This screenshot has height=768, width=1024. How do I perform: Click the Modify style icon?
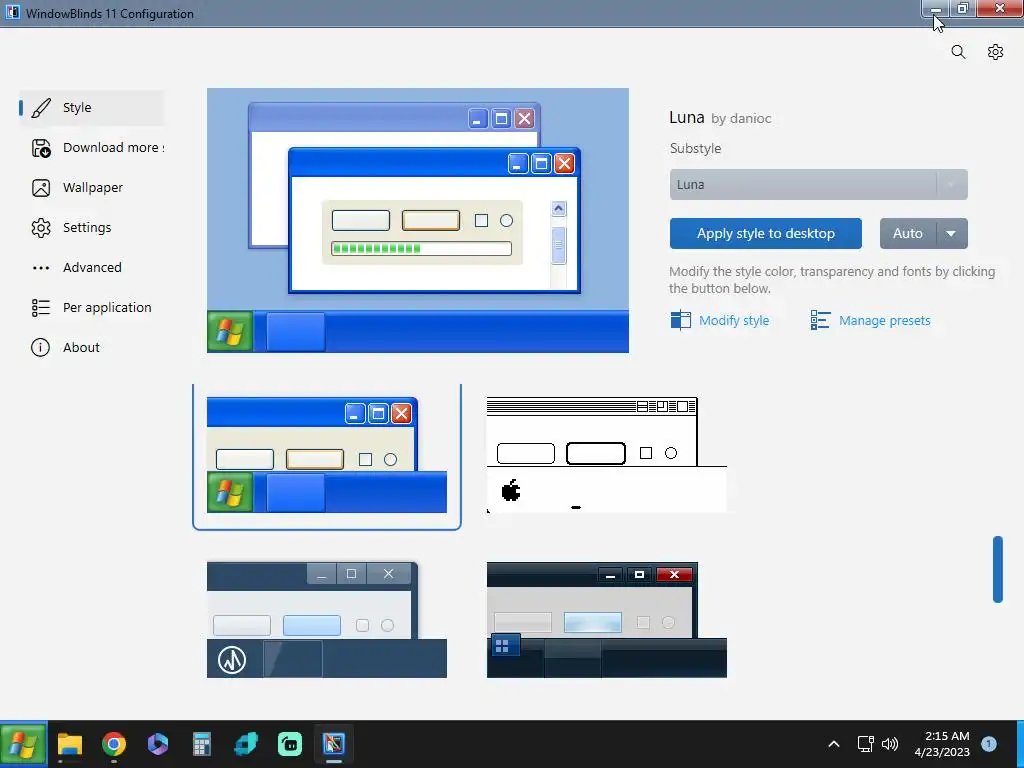[680, 320]
